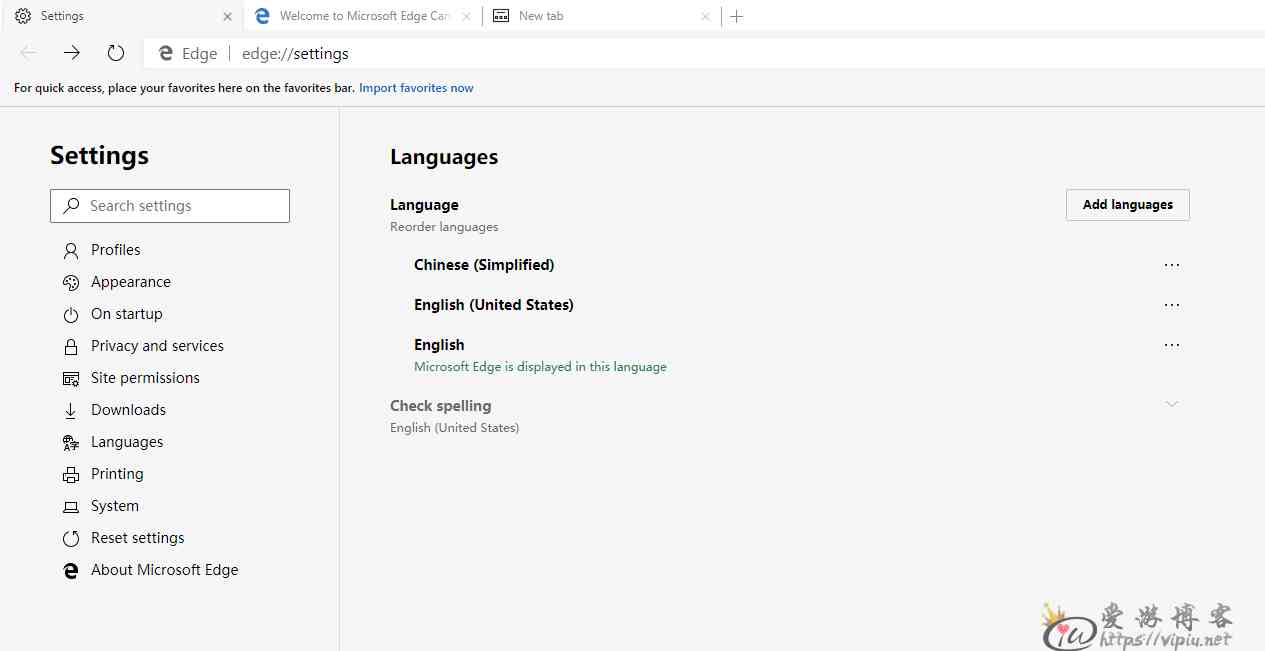Click the Appearance palette icon
This screenshot has height=651, width=1265.
point(71,282)
